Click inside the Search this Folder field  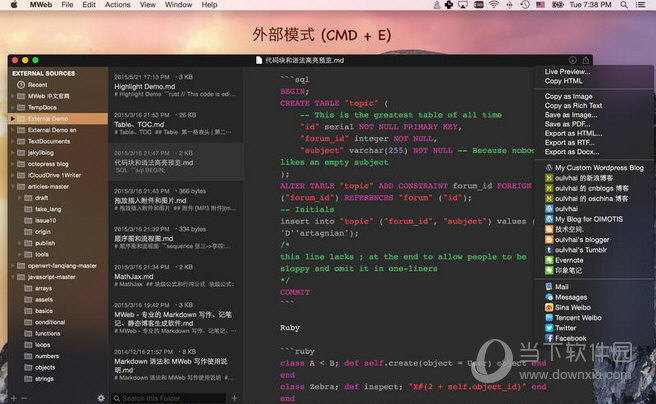[x=168, y=398]
